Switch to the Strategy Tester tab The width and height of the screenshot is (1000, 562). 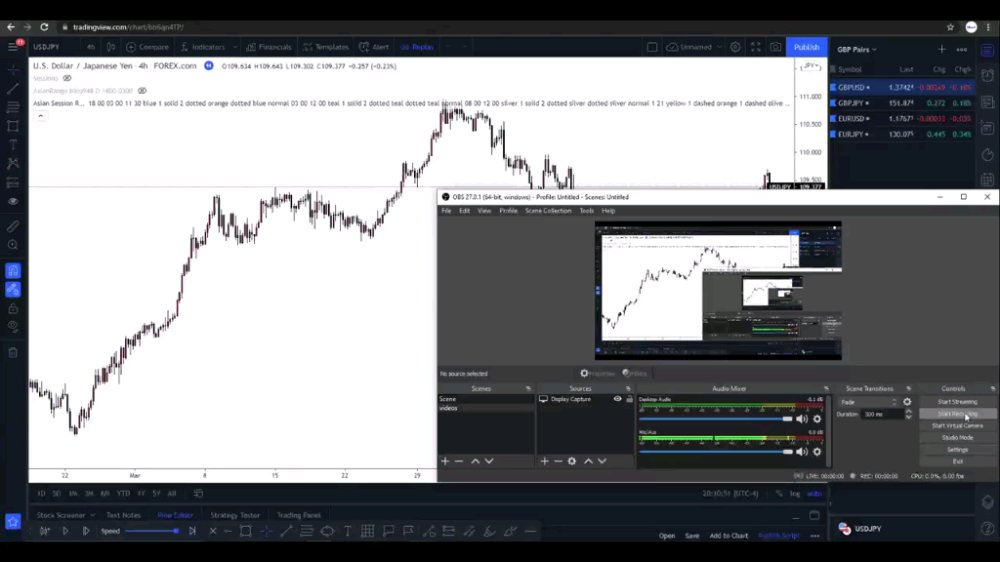pos(235,515)
